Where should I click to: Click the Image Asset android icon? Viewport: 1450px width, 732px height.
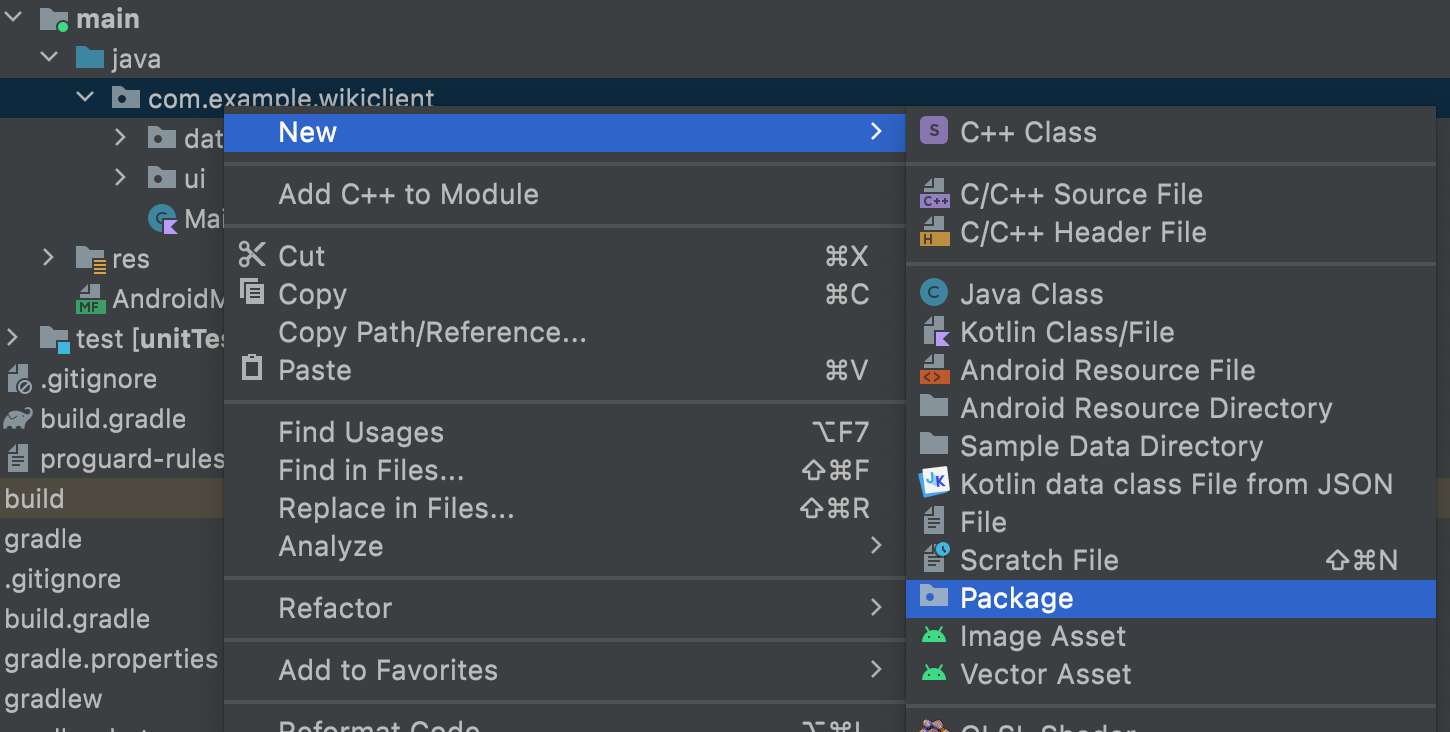point(933,636)
